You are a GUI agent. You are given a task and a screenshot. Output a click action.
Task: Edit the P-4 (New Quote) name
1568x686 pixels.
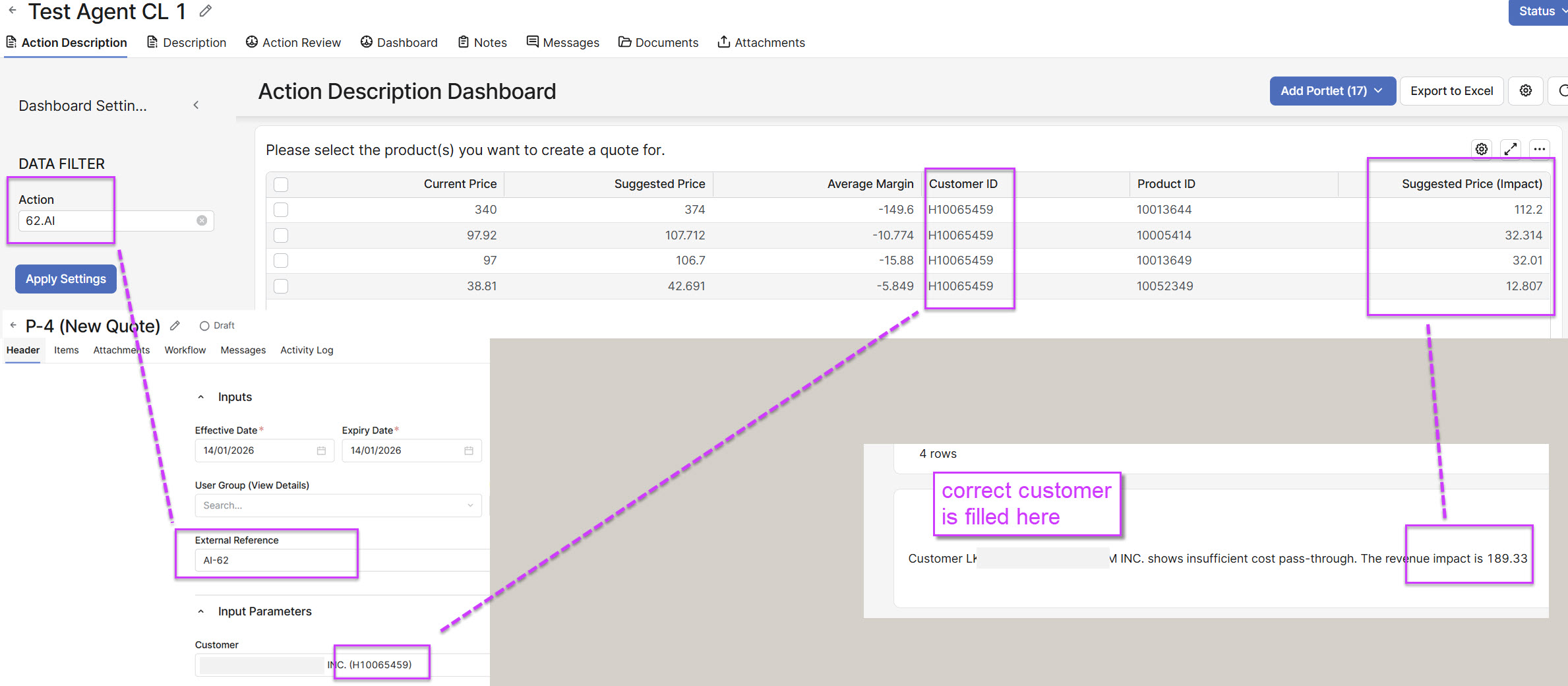(x=175, y=326)
